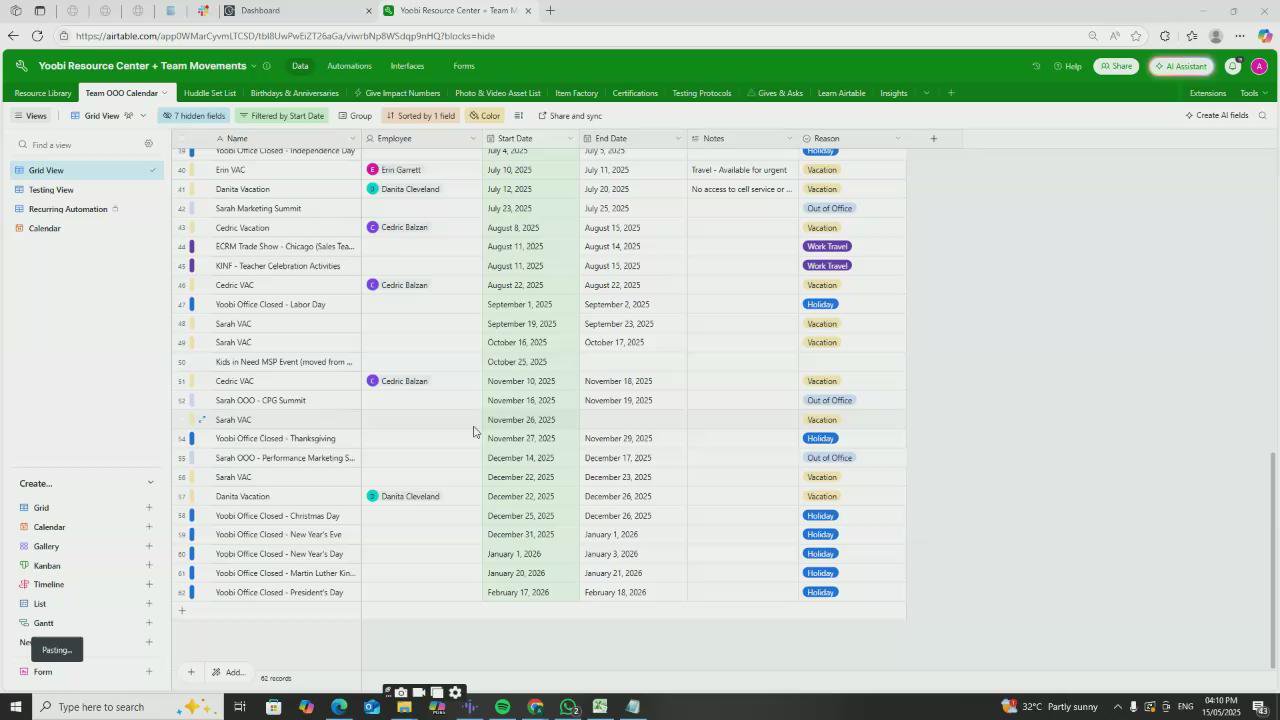Open Extensions panel

(1207, 93)
